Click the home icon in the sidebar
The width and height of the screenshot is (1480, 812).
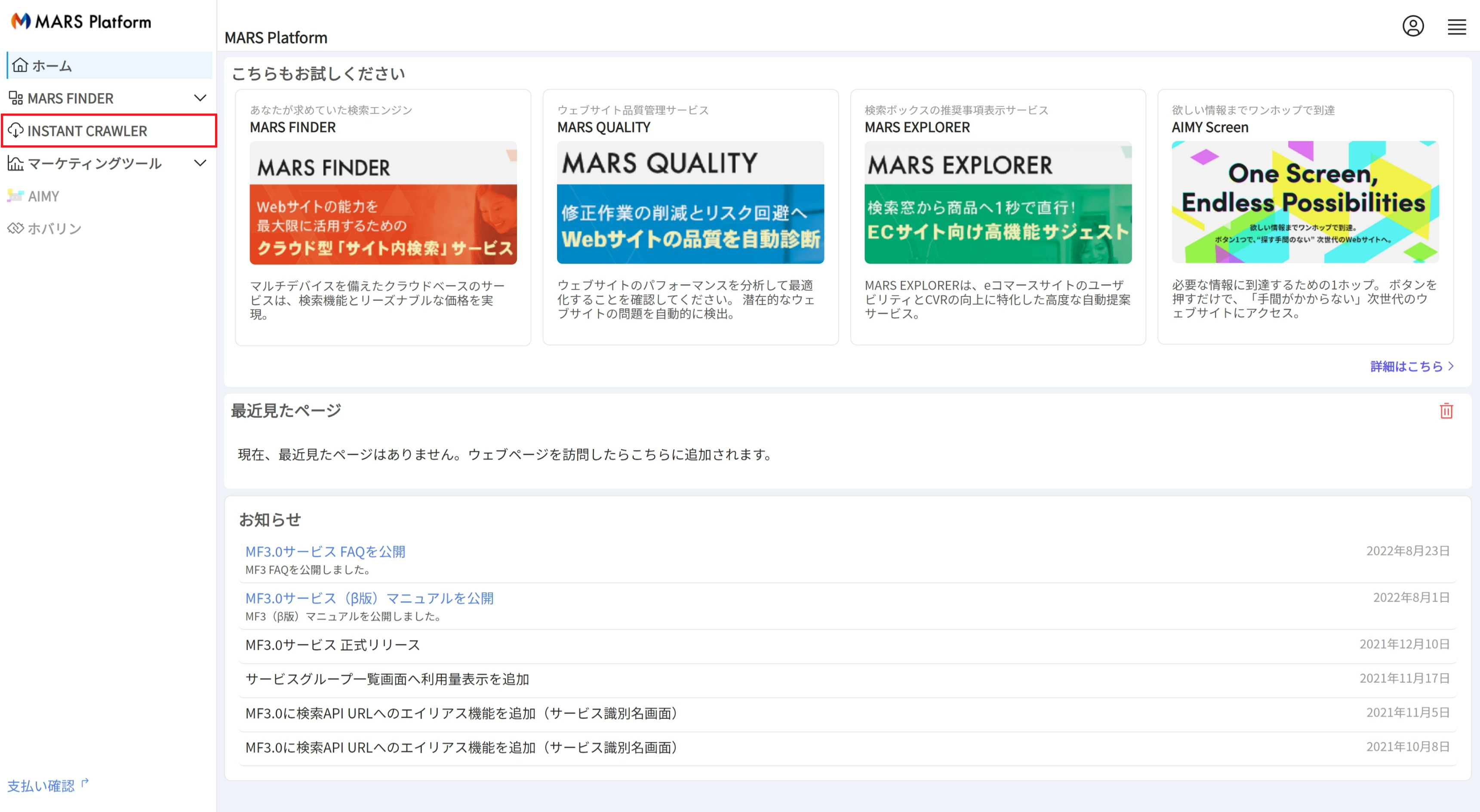20,65
